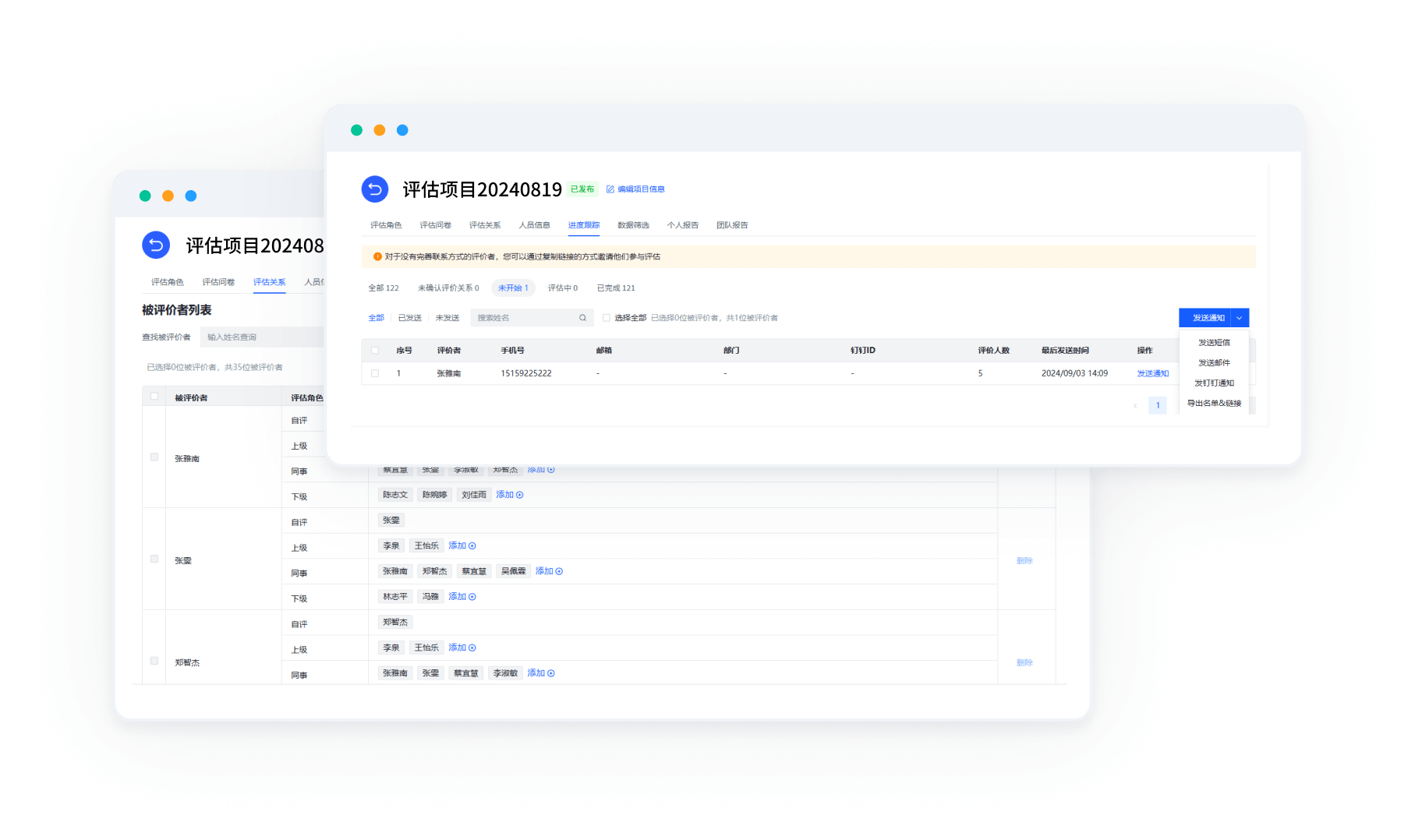
Task: Go to previous page with pagination chevron
Action: coord(1135,405)
